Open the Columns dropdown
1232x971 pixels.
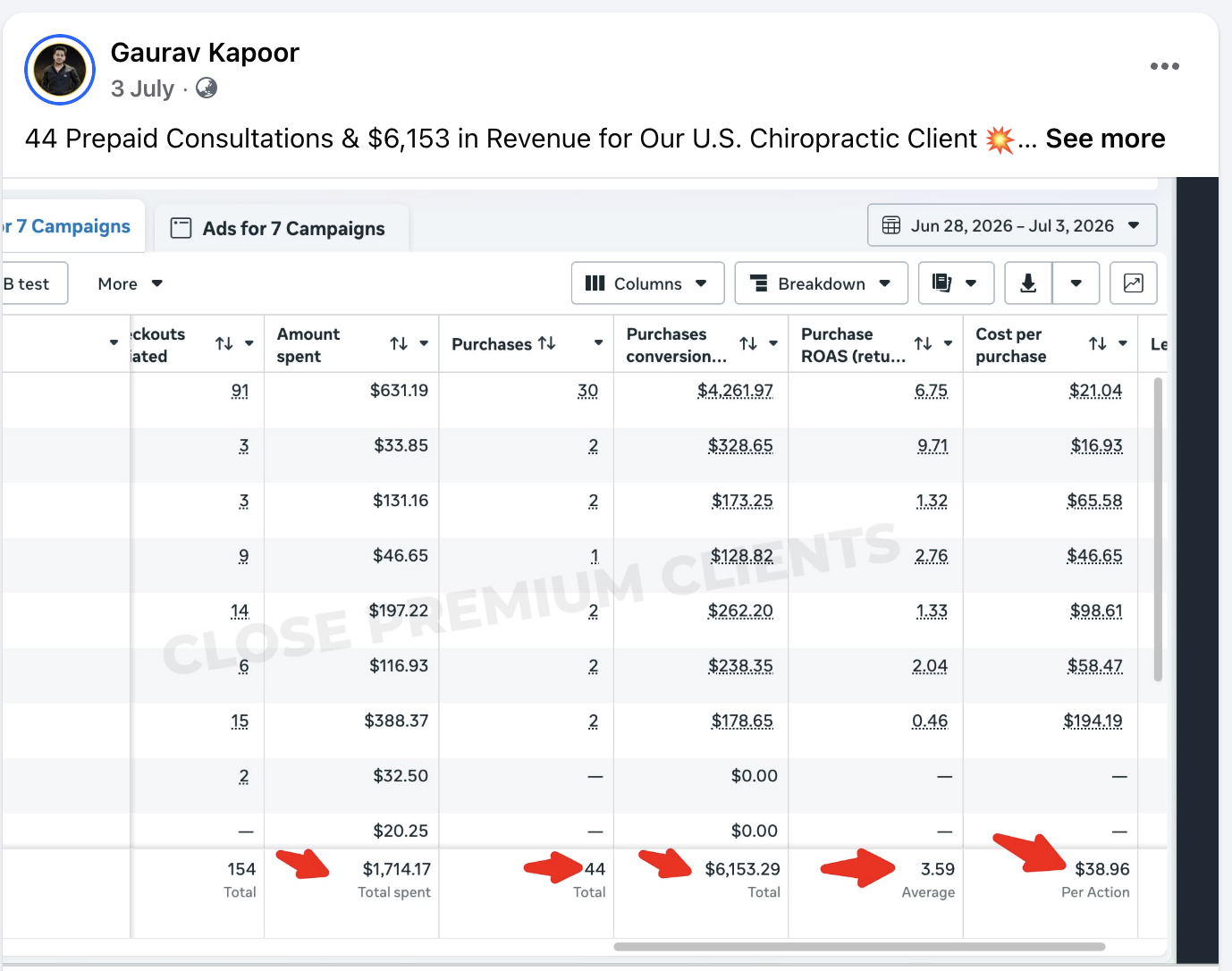click(x=647, y=283)
